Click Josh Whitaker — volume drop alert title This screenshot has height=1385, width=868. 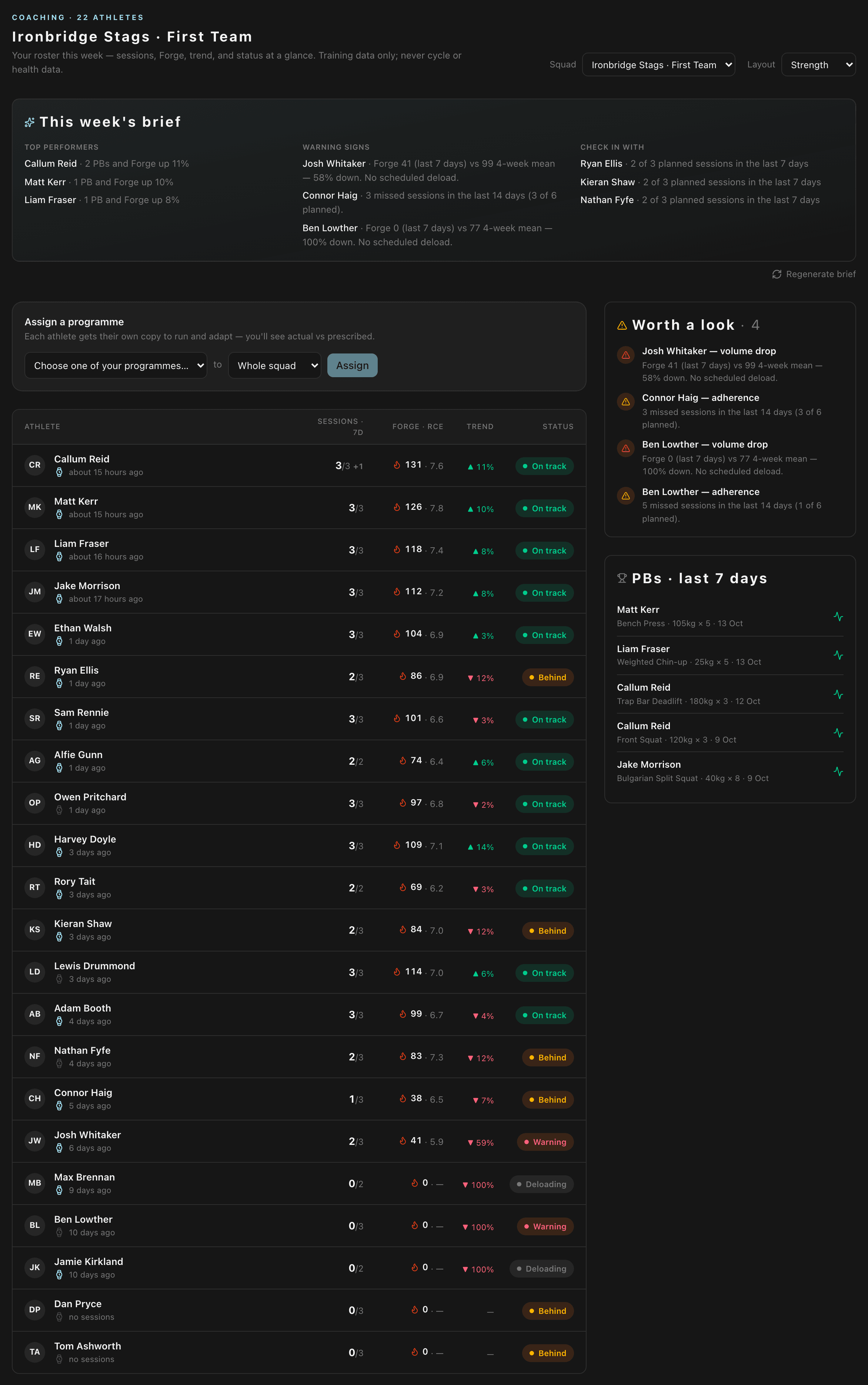[709, 351]
